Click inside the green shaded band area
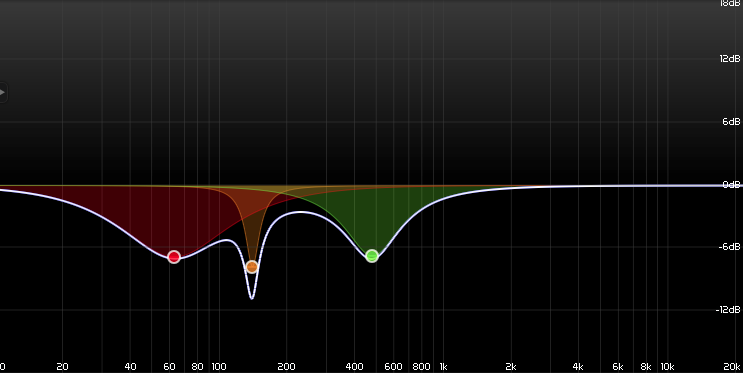 point(372,218)
